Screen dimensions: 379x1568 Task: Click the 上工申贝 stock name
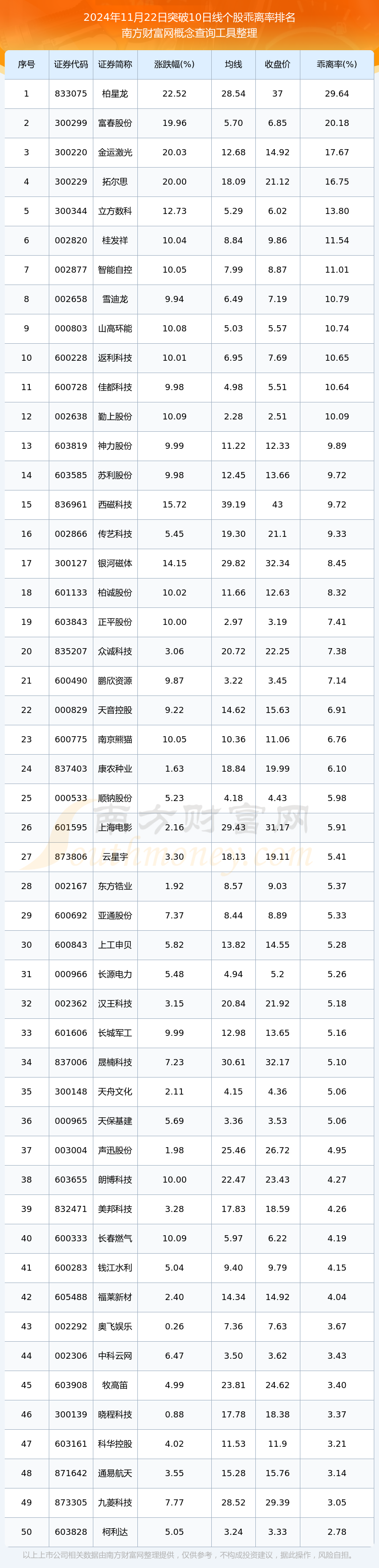[115, 944]
